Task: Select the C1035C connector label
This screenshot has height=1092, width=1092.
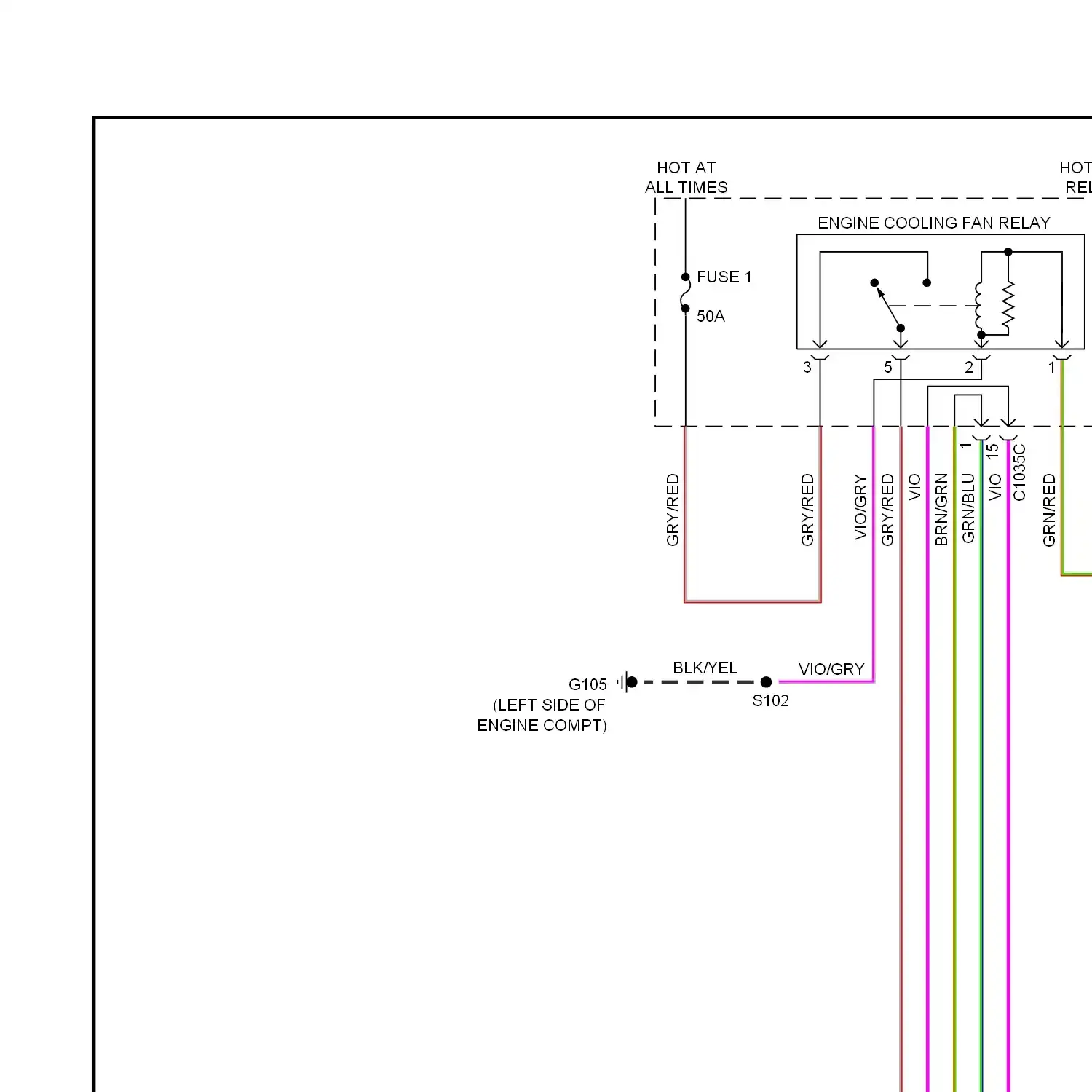Action: tap(1019, 472)
